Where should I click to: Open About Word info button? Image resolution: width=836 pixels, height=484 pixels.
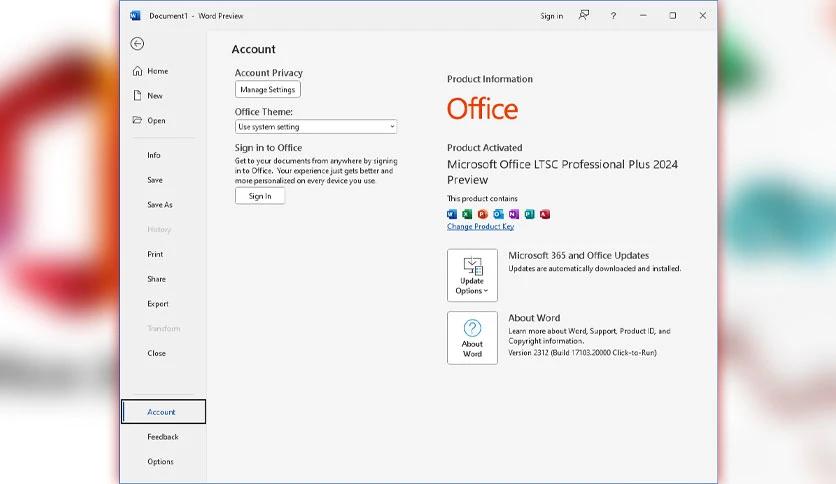tap(472, 337)
